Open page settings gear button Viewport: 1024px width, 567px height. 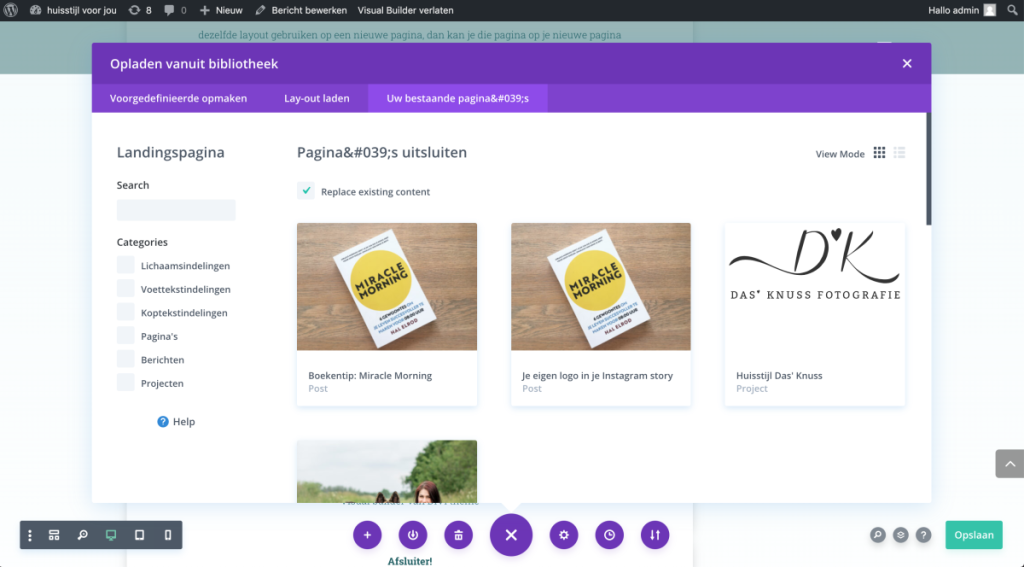pyautogui.click(x=564, y=535)
